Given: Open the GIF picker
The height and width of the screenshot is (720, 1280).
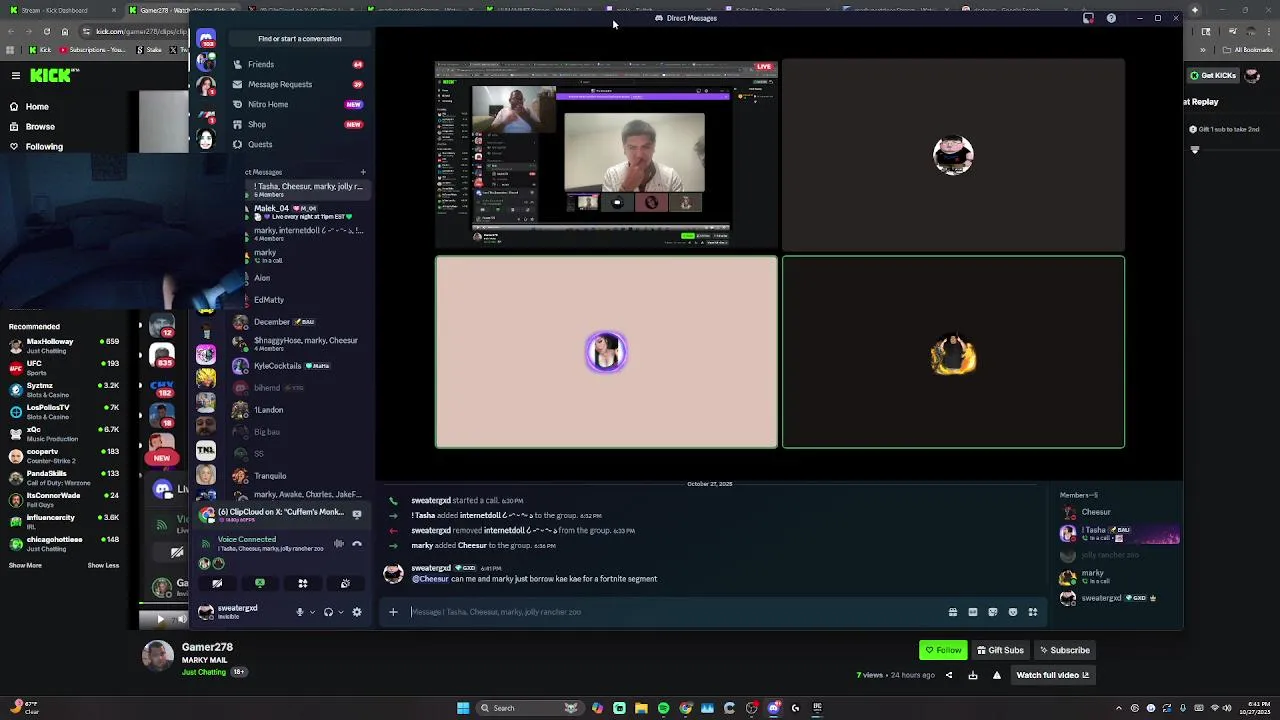Looking at the screenshot, I should point(973,612).
